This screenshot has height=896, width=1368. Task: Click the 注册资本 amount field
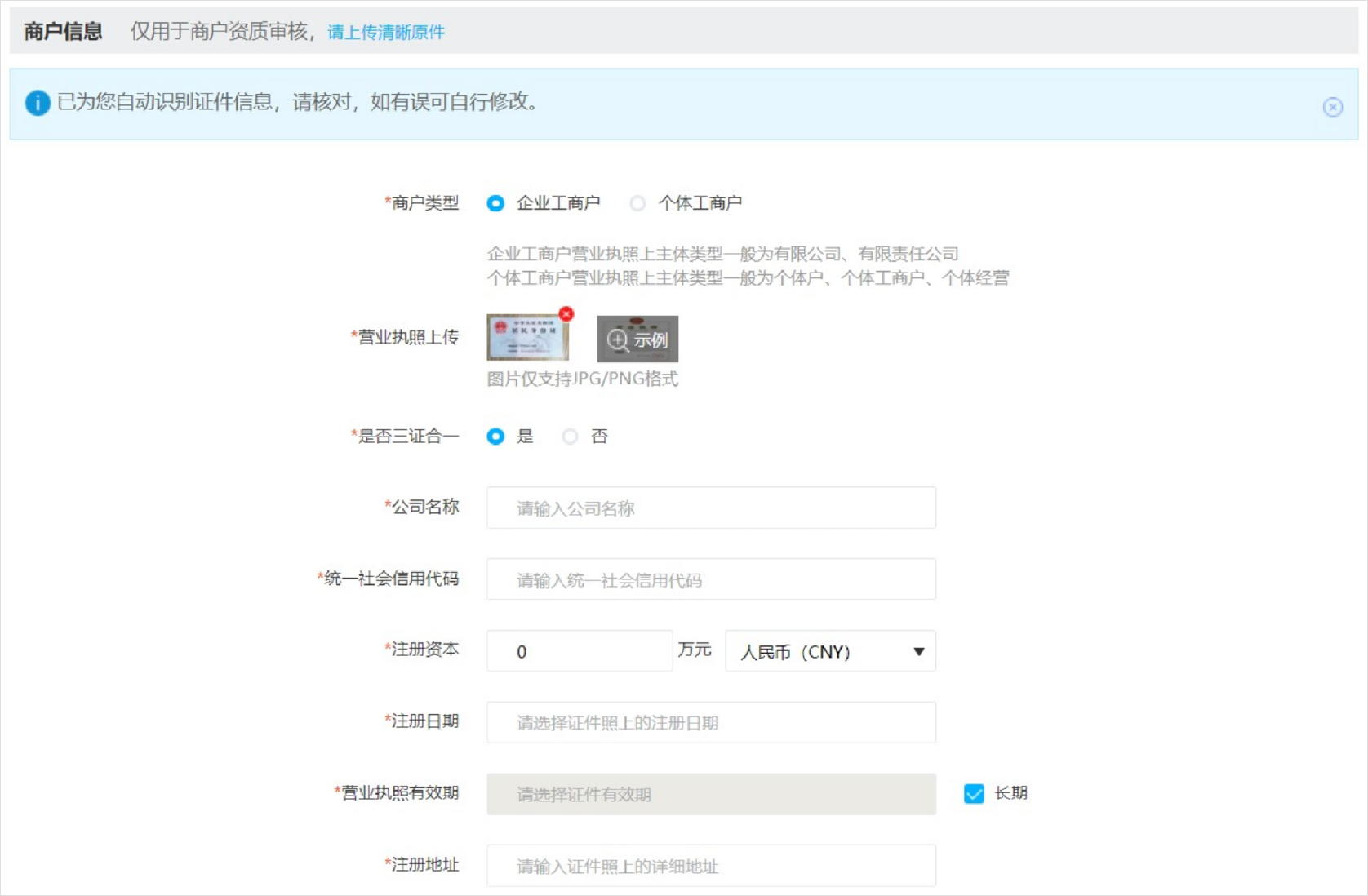tap(579, 651)
